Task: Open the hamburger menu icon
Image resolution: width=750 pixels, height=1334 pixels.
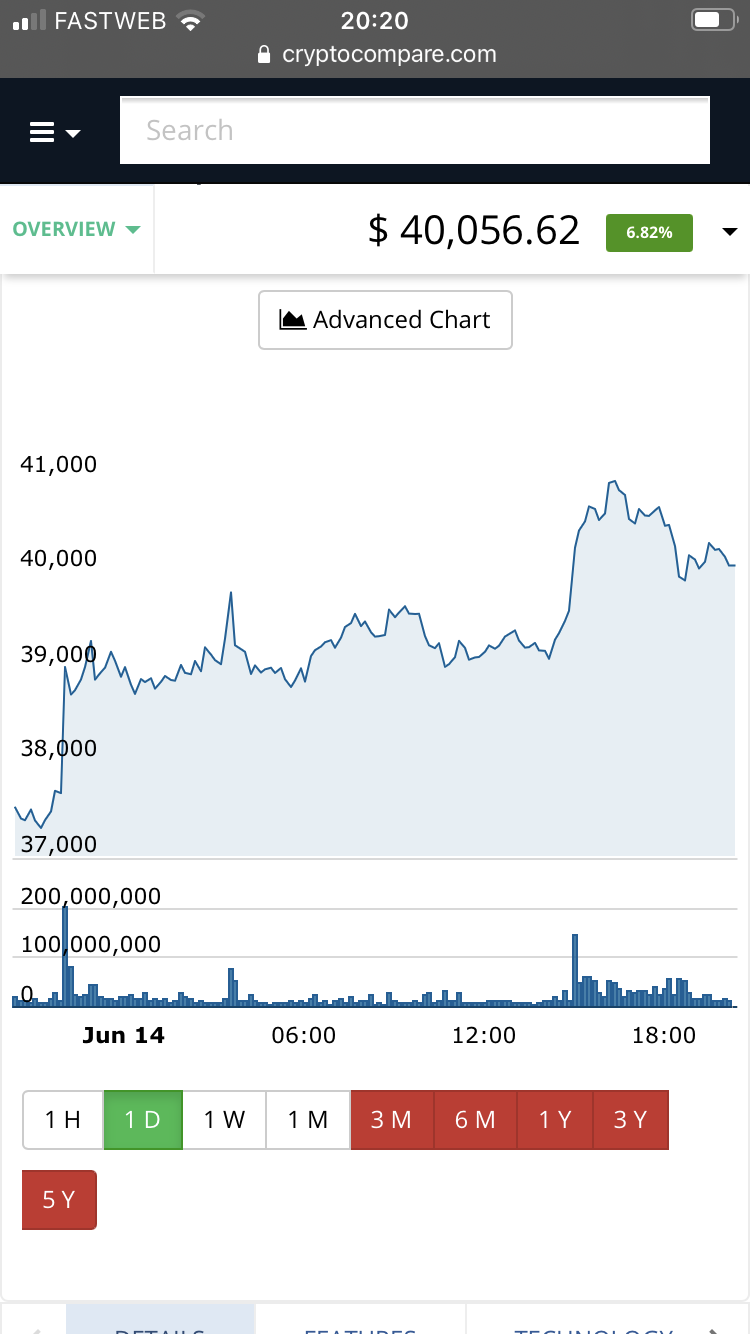Action: (42, 132)
